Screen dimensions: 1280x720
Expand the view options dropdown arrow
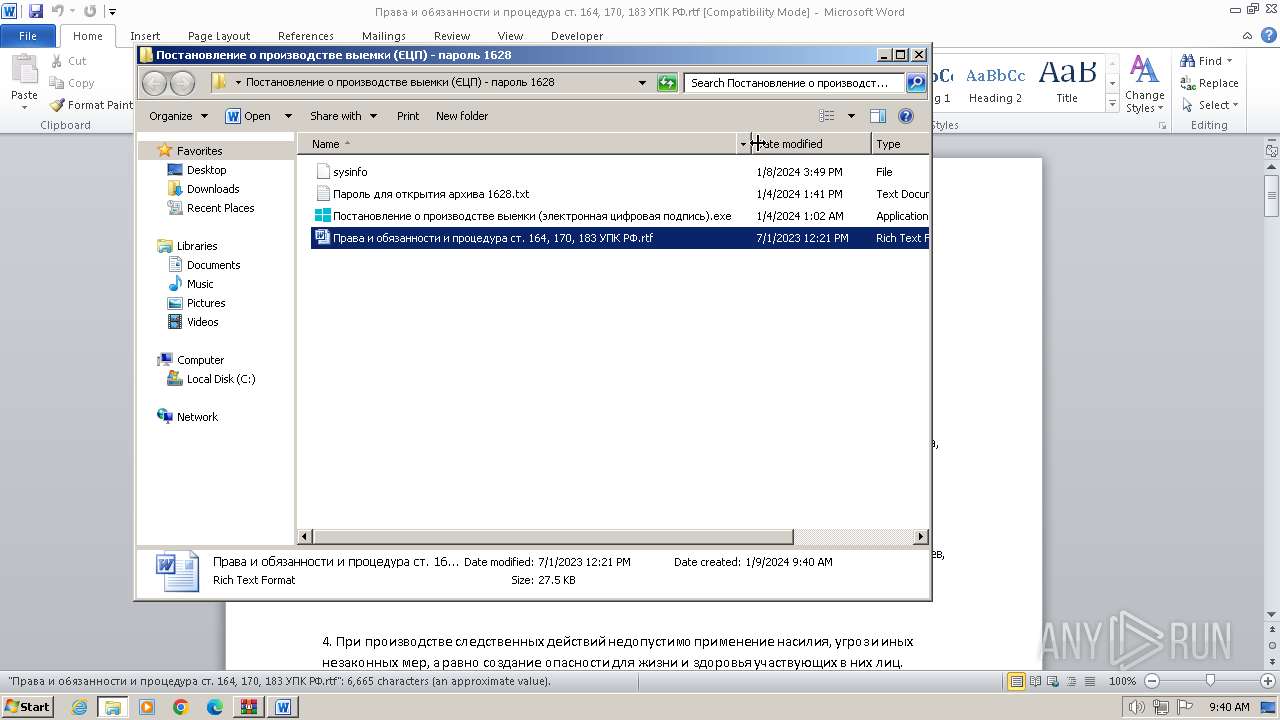(851, 116)
